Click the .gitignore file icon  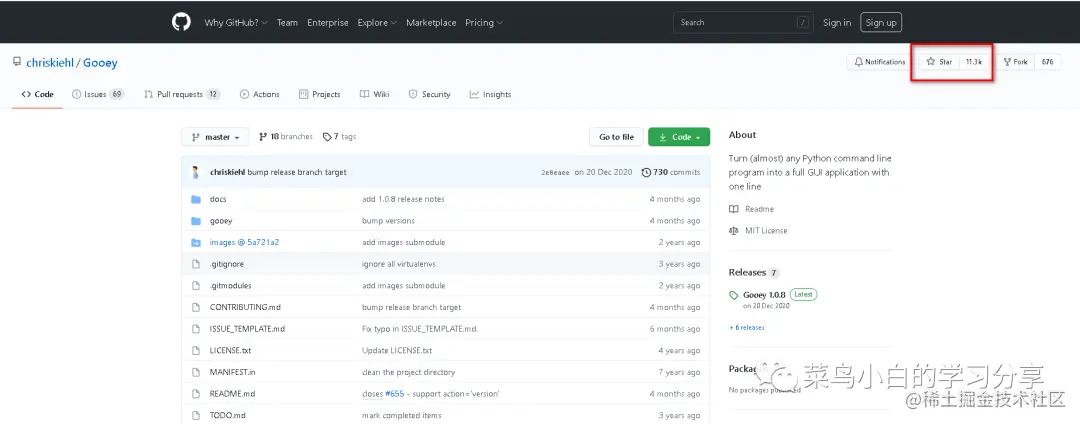196,264
